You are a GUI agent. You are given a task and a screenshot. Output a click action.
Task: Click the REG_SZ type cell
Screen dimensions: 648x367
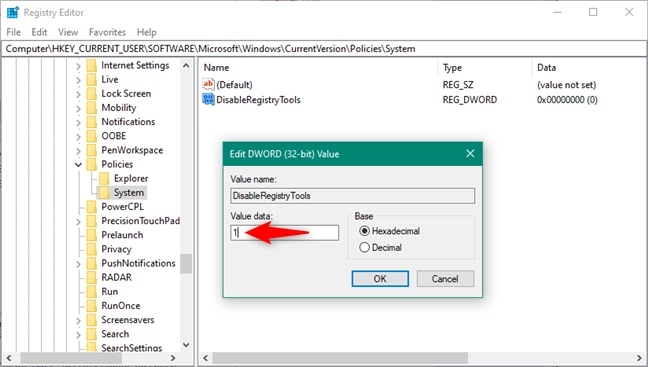coord(458,85)
